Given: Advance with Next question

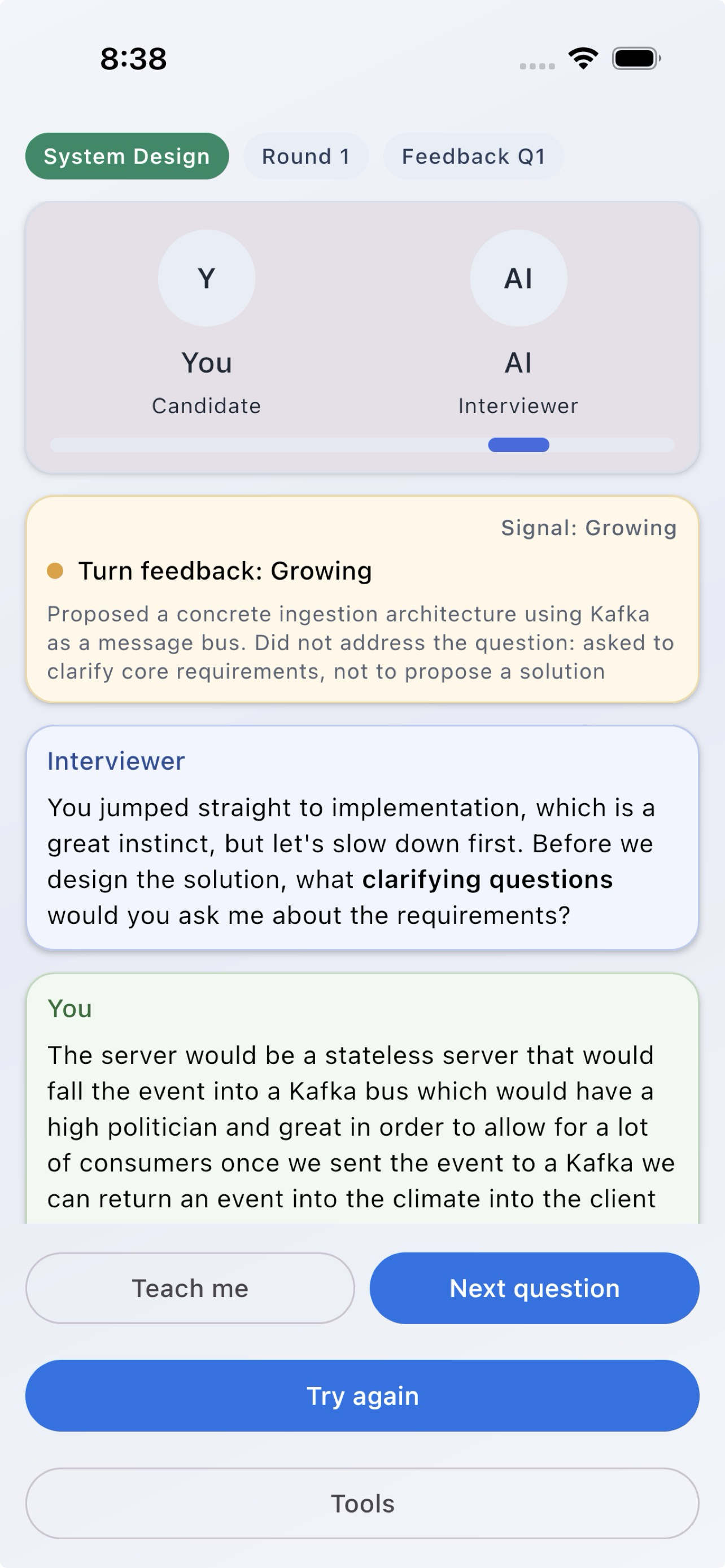Looking at the screenshot, I should tap(533, 1288).
